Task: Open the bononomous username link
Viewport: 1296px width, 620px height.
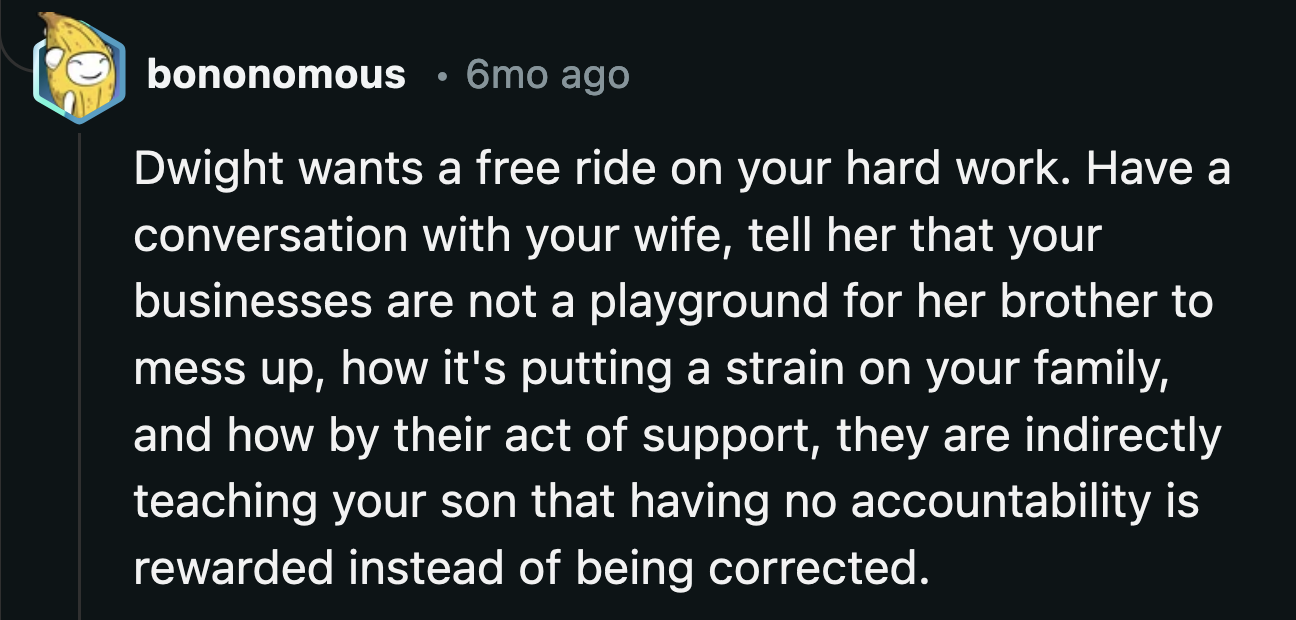Action: click(x=275, y=75)
